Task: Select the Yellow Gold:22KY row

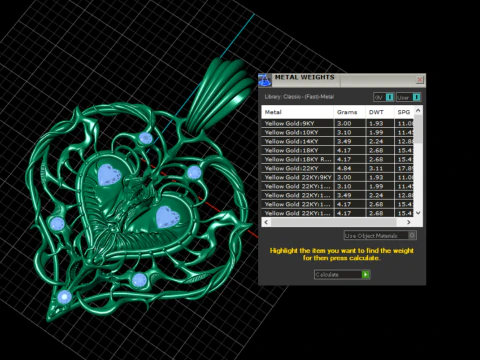Action: pos(337,168)
